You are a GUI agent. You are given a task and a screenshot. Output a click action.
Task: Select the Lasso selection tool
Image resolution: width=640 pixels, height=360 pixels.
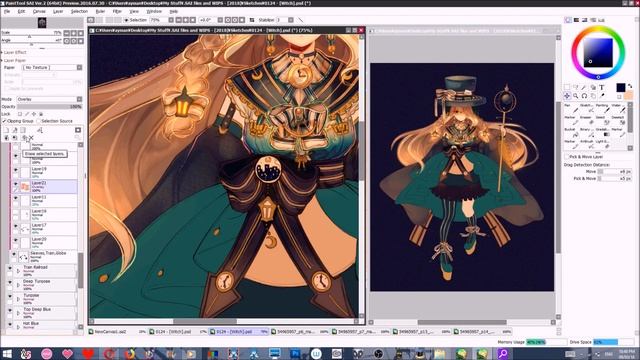576,87
